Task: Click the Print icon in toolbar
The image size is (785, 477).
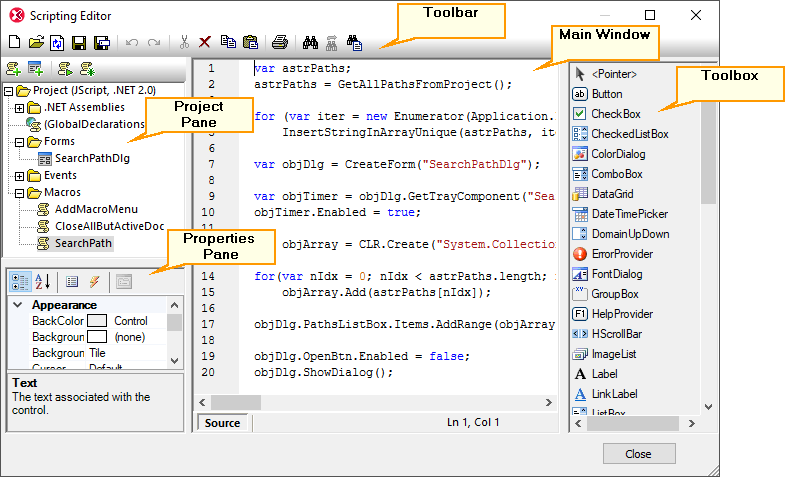Action: coord(280,43)
